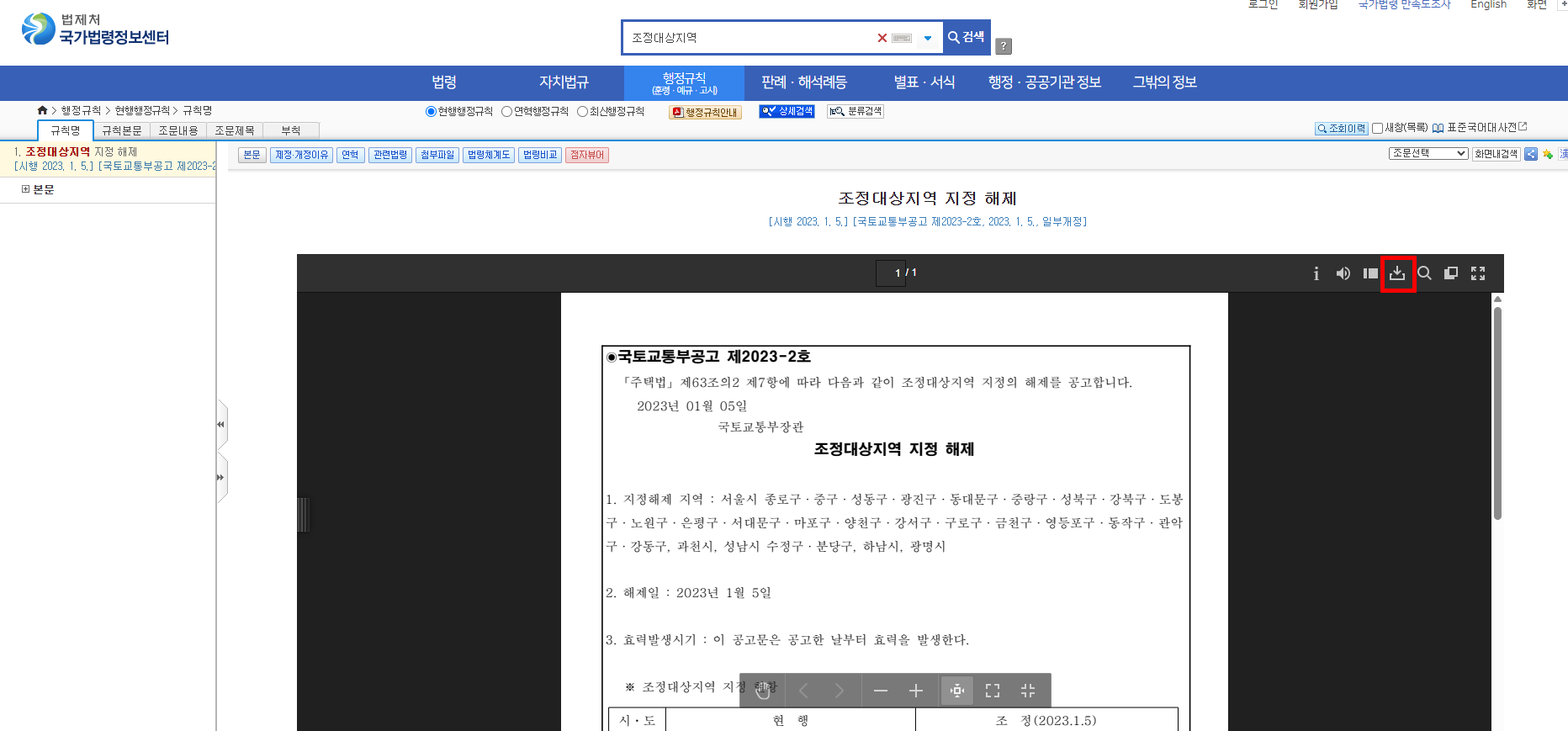The image size is (1568, 731).
Task: Click the 점자뷰어 button
Action: 587,155
